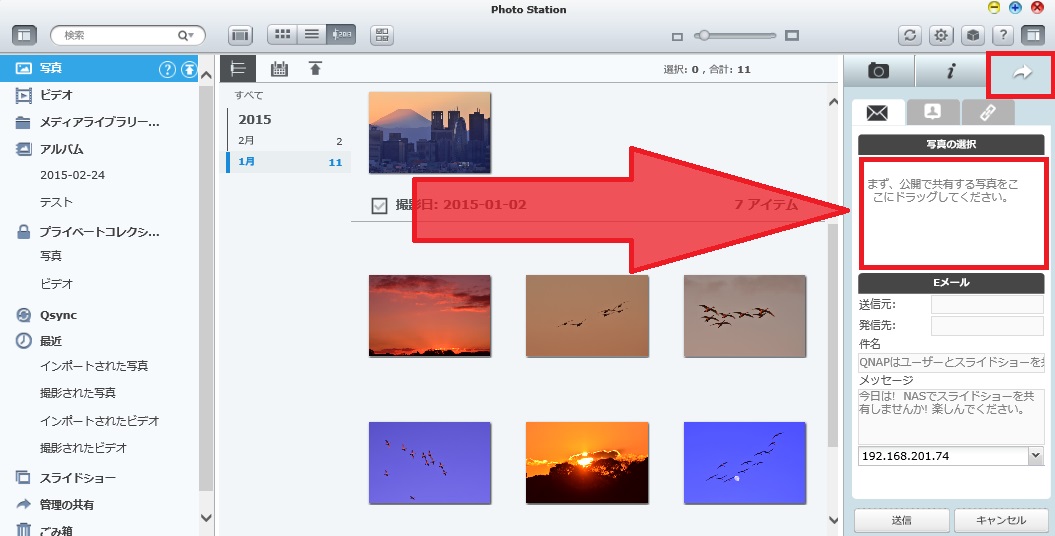This screenshot has height=536, width=1055.
Task: Click the cube icon in top toolbar
Action: point(972,35)
